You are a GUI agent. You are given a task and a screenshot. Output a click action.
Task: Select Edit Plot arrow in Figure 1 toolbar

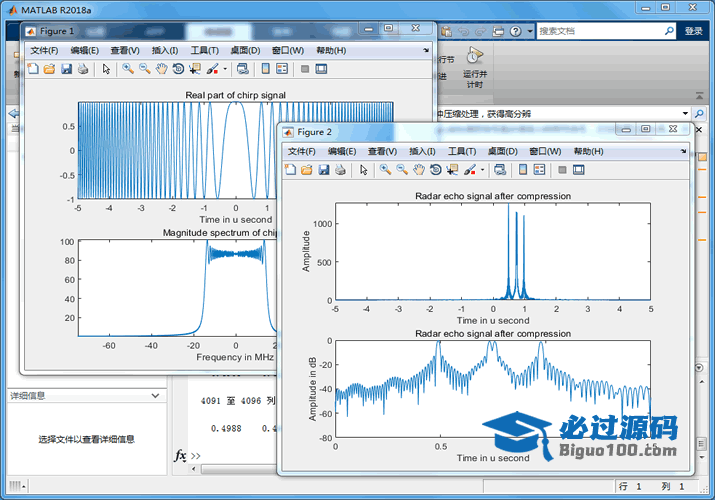click(106, 69)
